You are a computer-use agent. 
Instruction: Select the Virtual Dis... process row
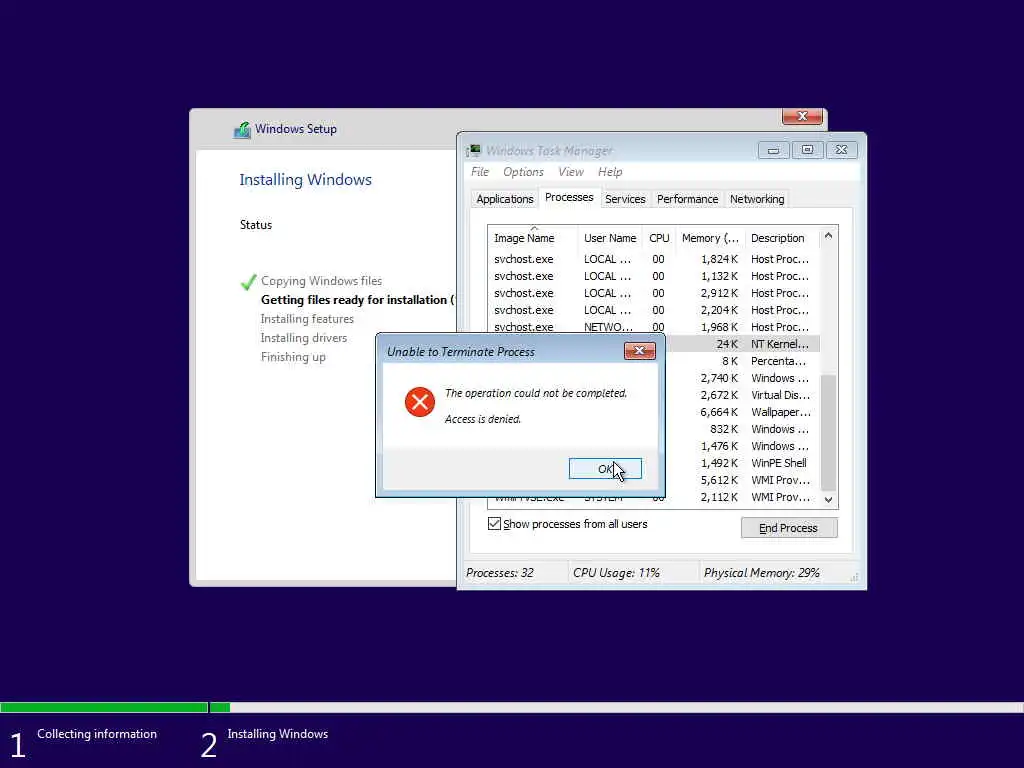742,395
